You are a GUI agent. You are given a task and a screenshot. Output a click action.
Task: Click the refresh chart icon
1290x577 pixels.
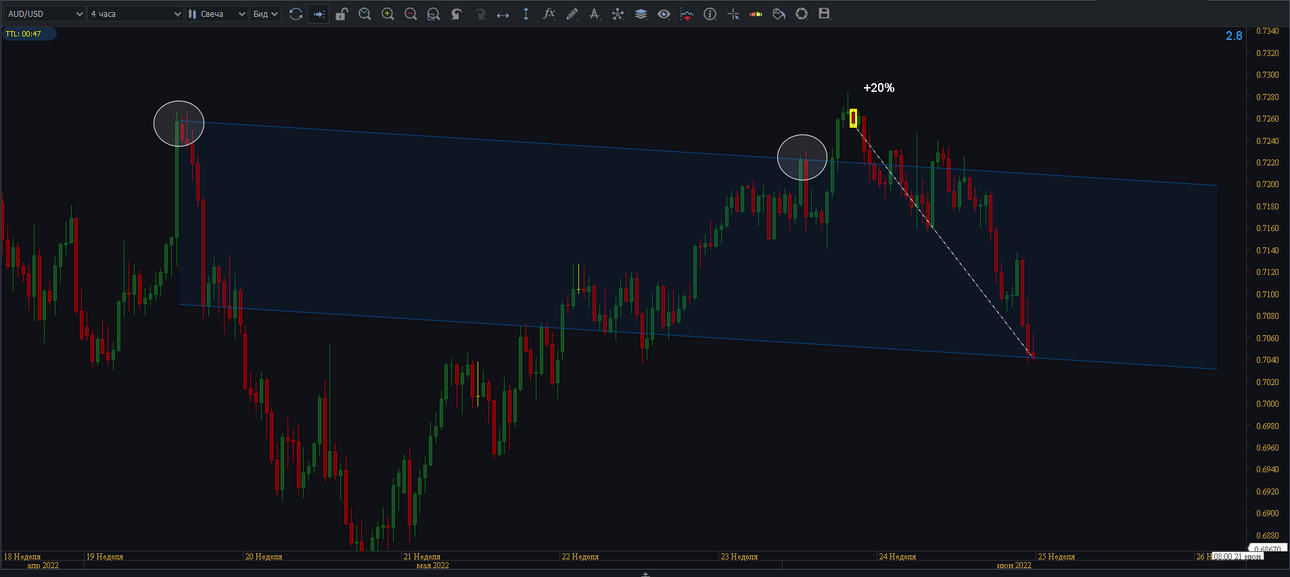295,14
